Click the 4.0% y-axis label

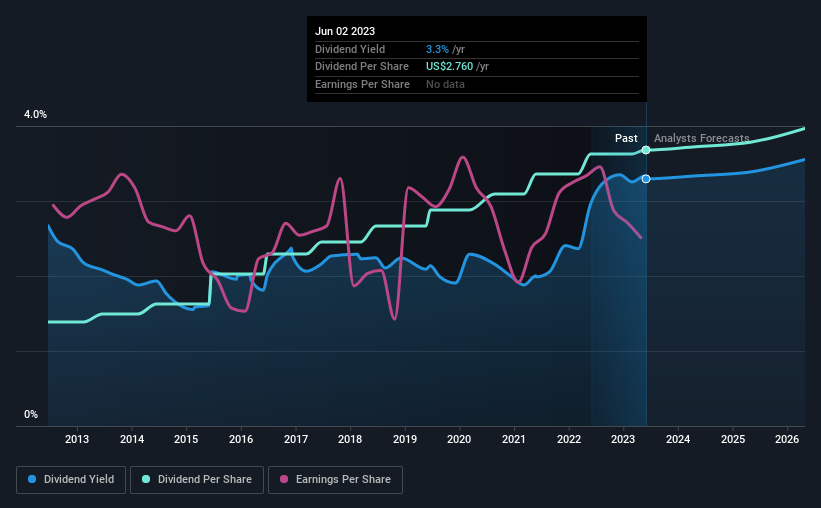pos(35,114)
